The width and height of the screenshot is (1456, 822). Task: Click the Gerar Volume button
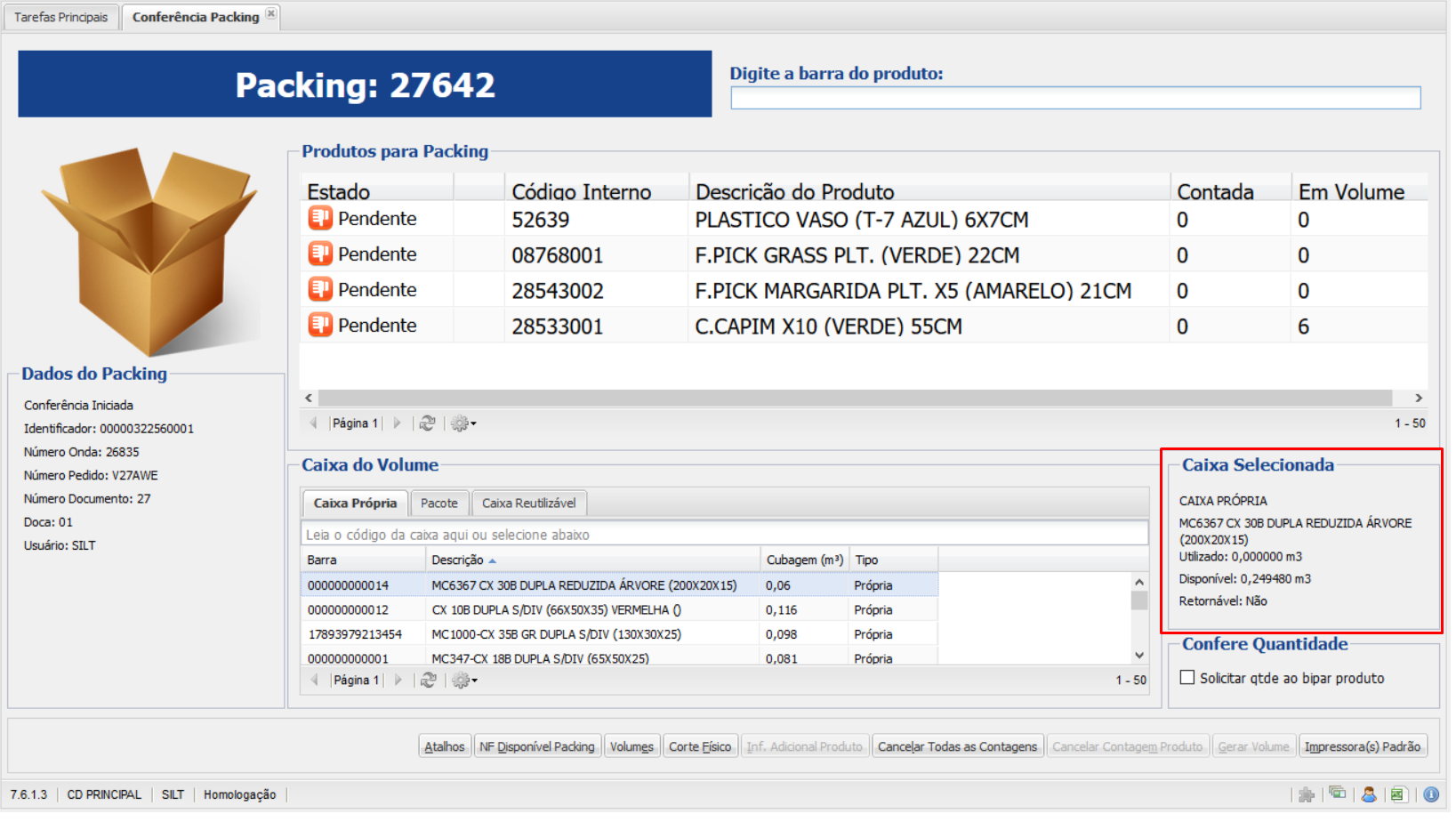(1253, 746)
